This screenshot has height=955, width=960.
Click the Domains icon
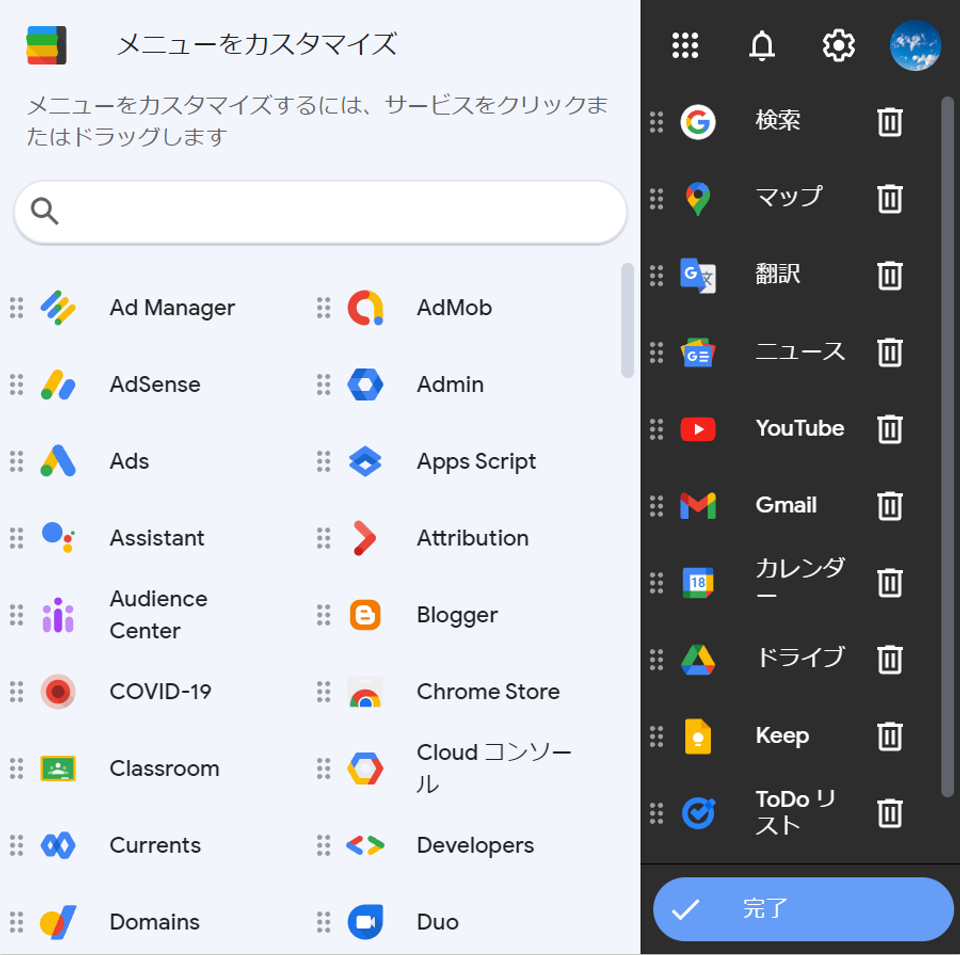pyautogui.click(x=58, y=922)
